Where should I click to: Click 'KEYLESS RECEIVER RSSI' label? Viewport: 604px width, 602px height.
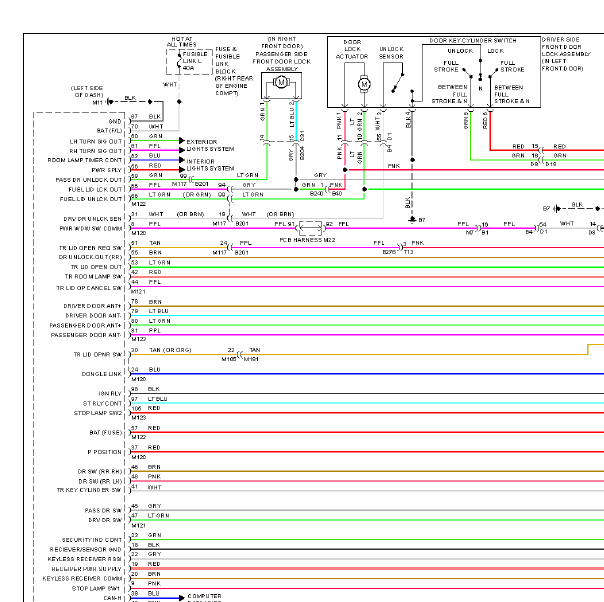(85, 559)
